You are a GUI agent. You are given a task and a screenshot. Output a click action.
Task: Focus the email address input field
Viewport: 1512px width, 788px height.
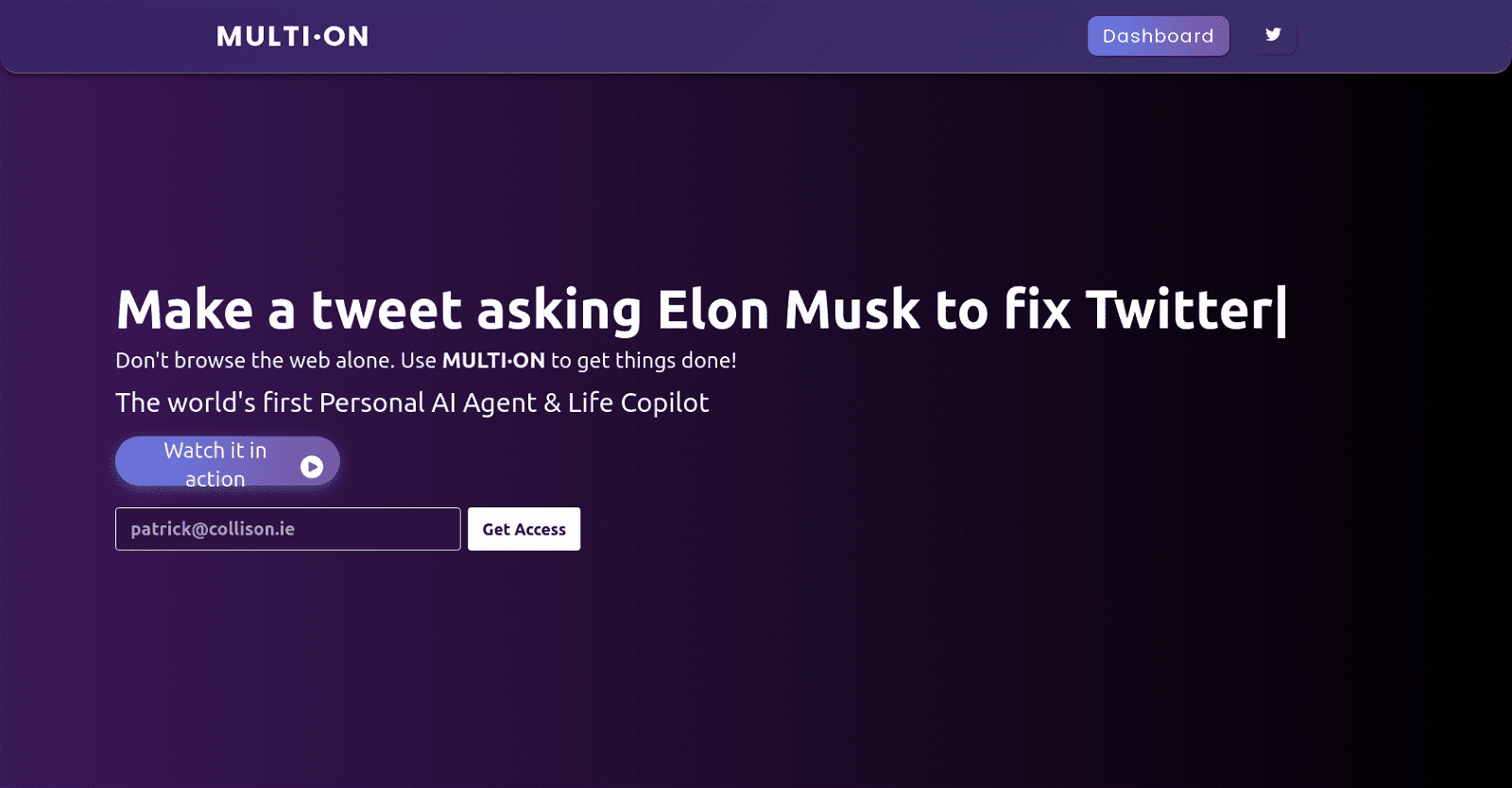[287, 529]
